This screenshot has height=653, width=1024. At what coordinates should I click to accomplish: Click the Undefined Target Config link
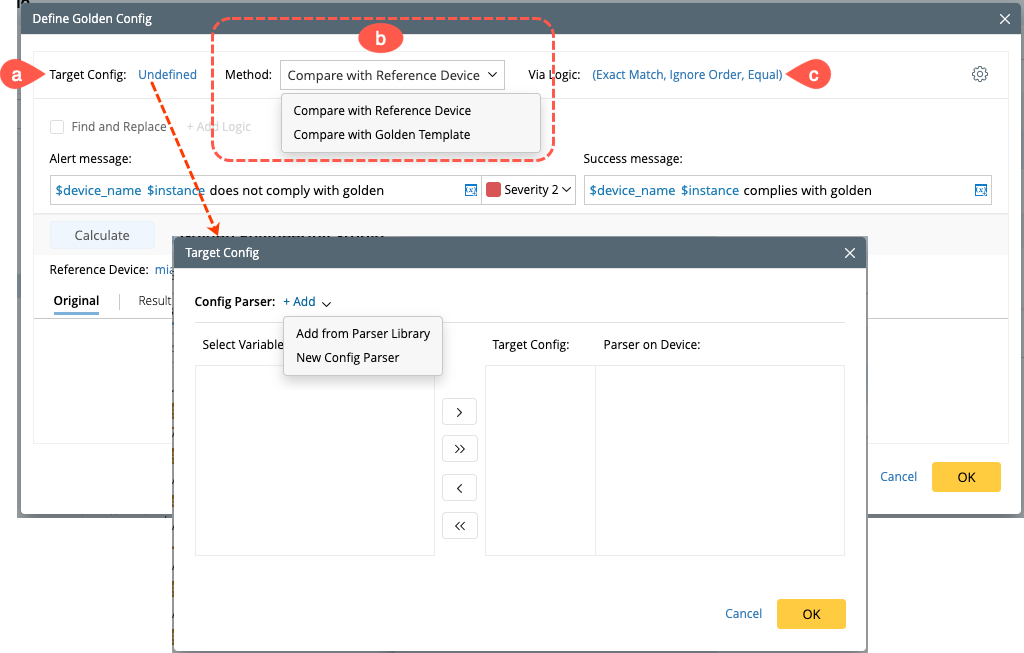(167, 74)
